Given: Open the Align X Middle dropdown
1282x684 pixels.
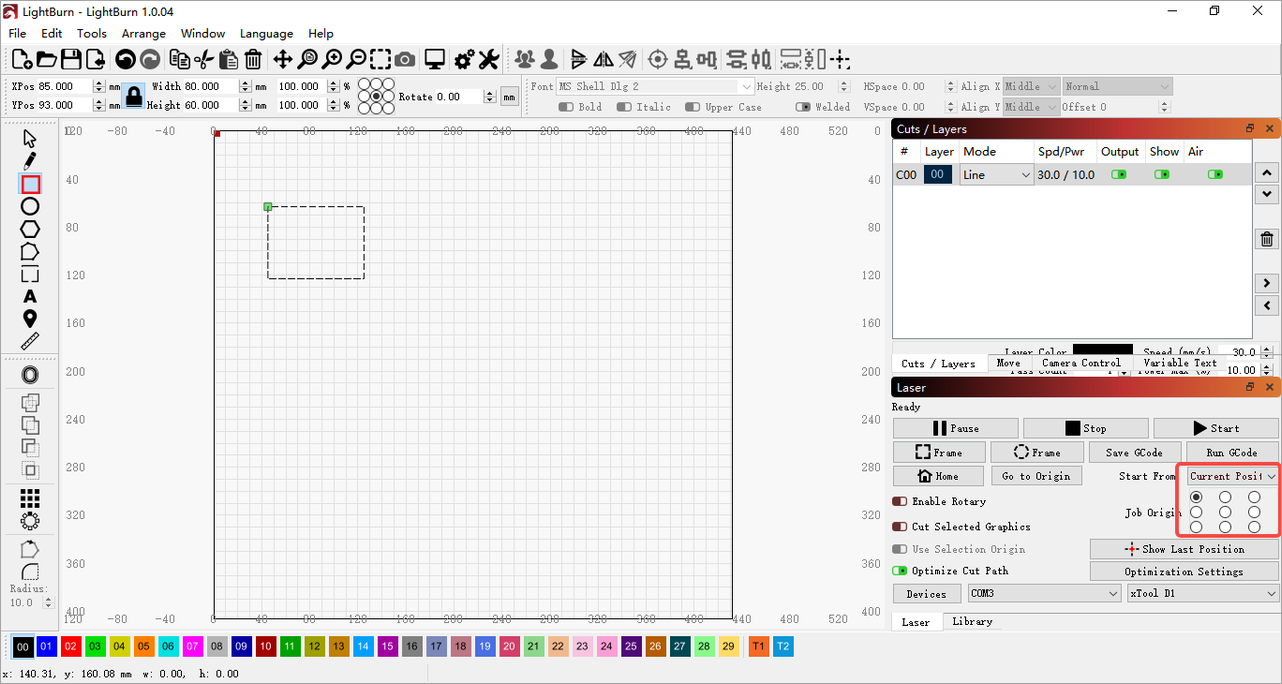Looking at the screenshot, I should [x=1031, y=87].
